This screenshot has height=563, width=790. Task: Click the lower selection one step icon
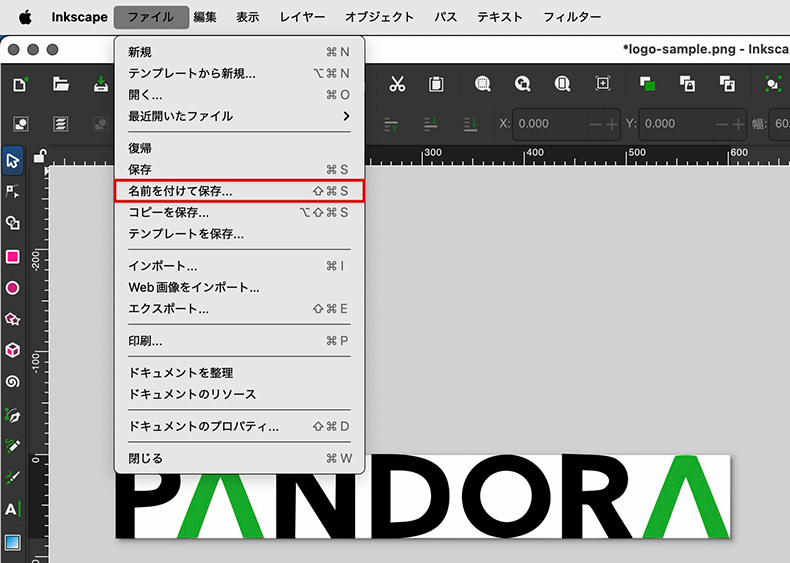(431, 124)
